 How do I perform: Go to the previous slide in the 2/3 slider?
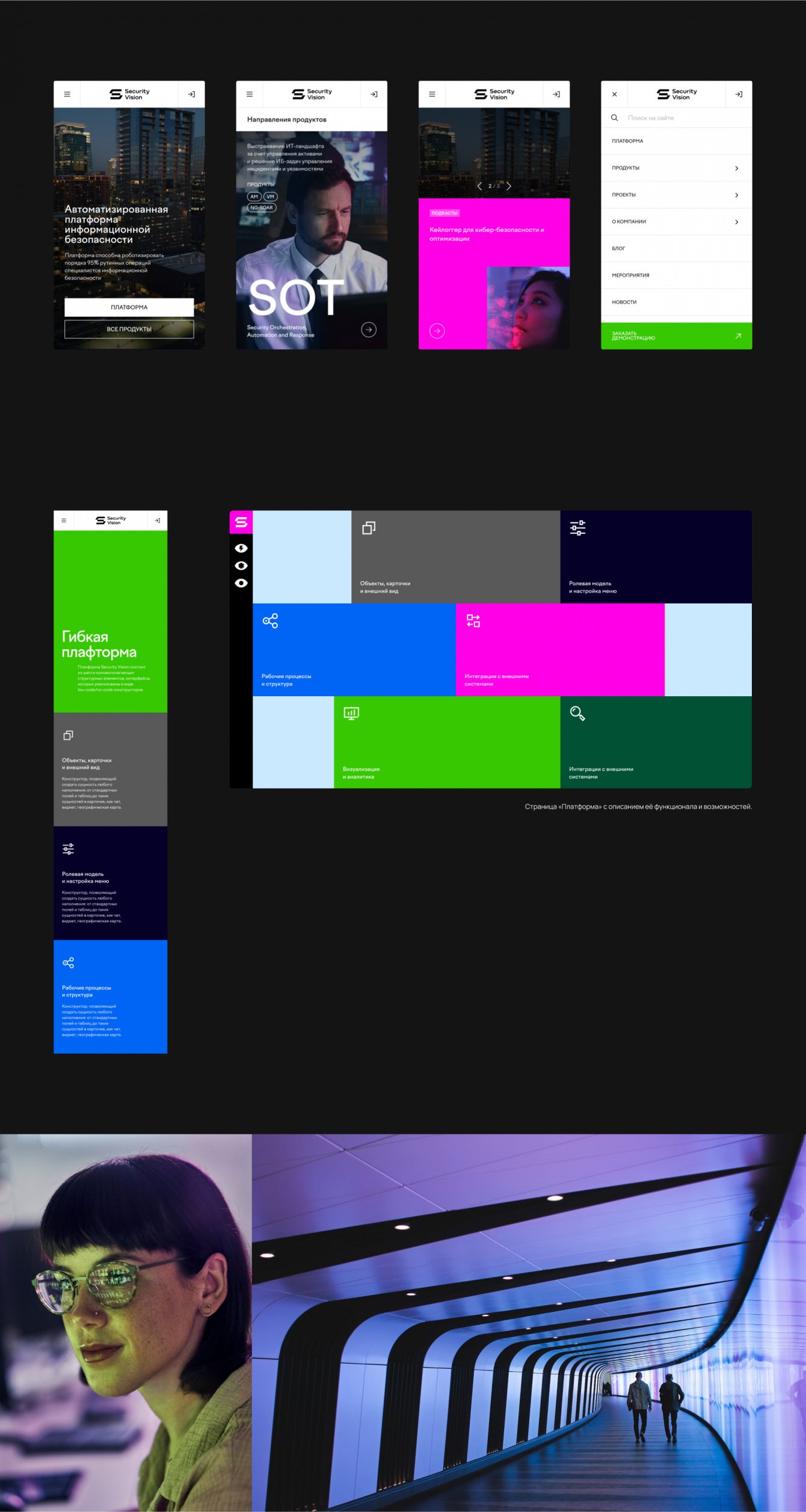coord(479,186)
